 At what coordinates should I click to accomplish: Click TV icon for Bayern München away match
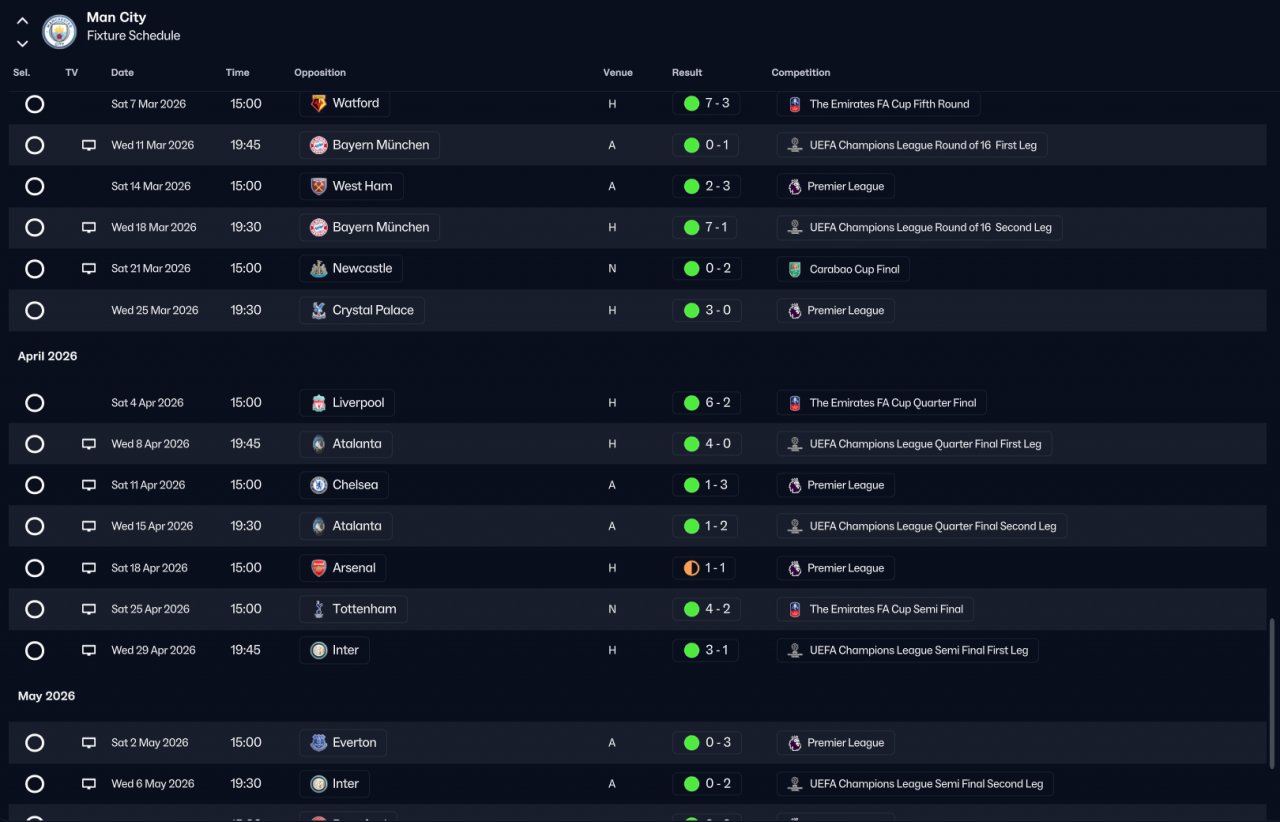coord(89,145)
